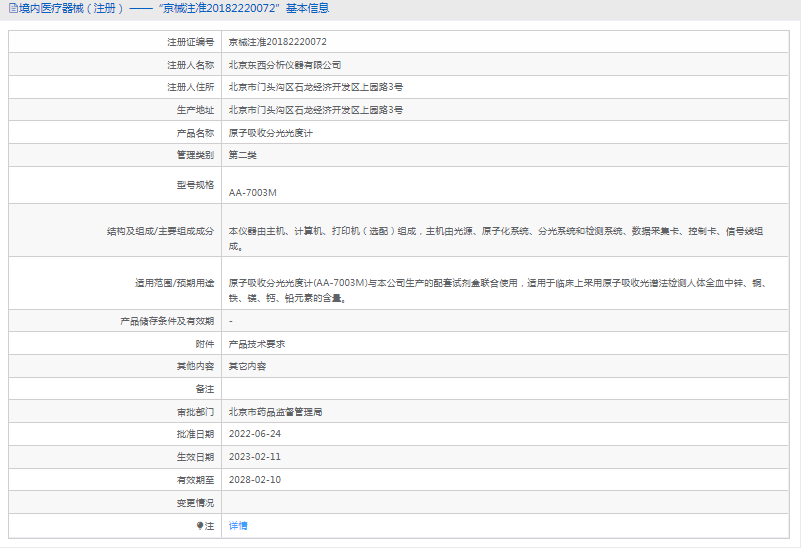Click the registrant name 北京东西分析仪器有限公司
Screen dimensions: 801x548
point(285,65)
